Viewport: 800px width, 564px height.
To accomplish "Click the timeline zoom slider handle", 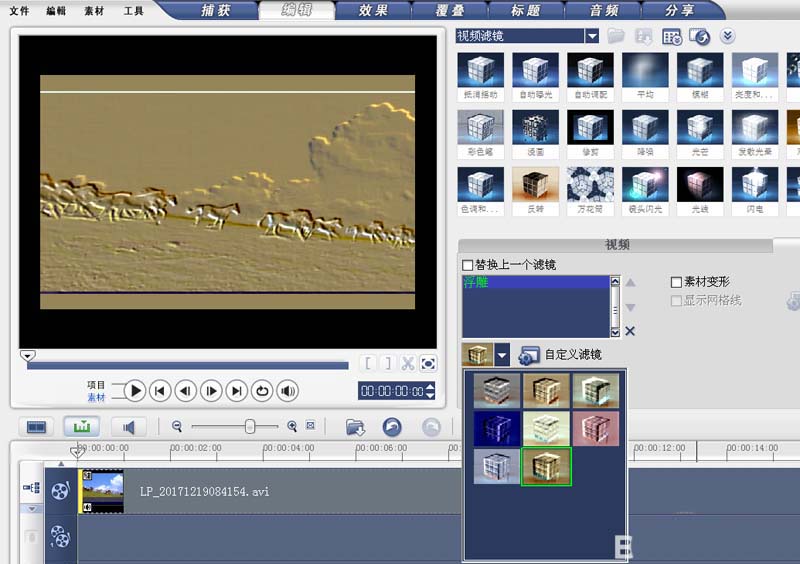I will (x=249, y=427).
